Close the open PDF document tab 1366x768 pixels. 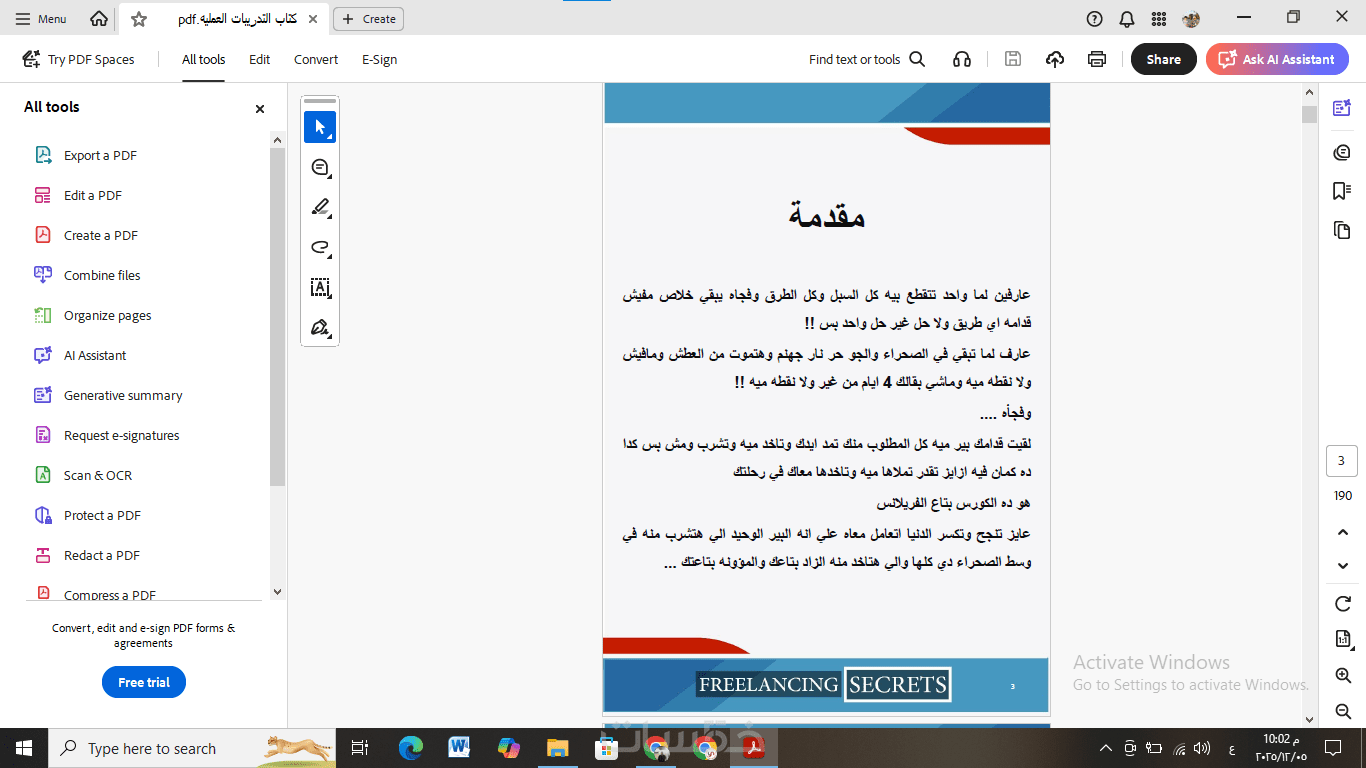point(313,18)
